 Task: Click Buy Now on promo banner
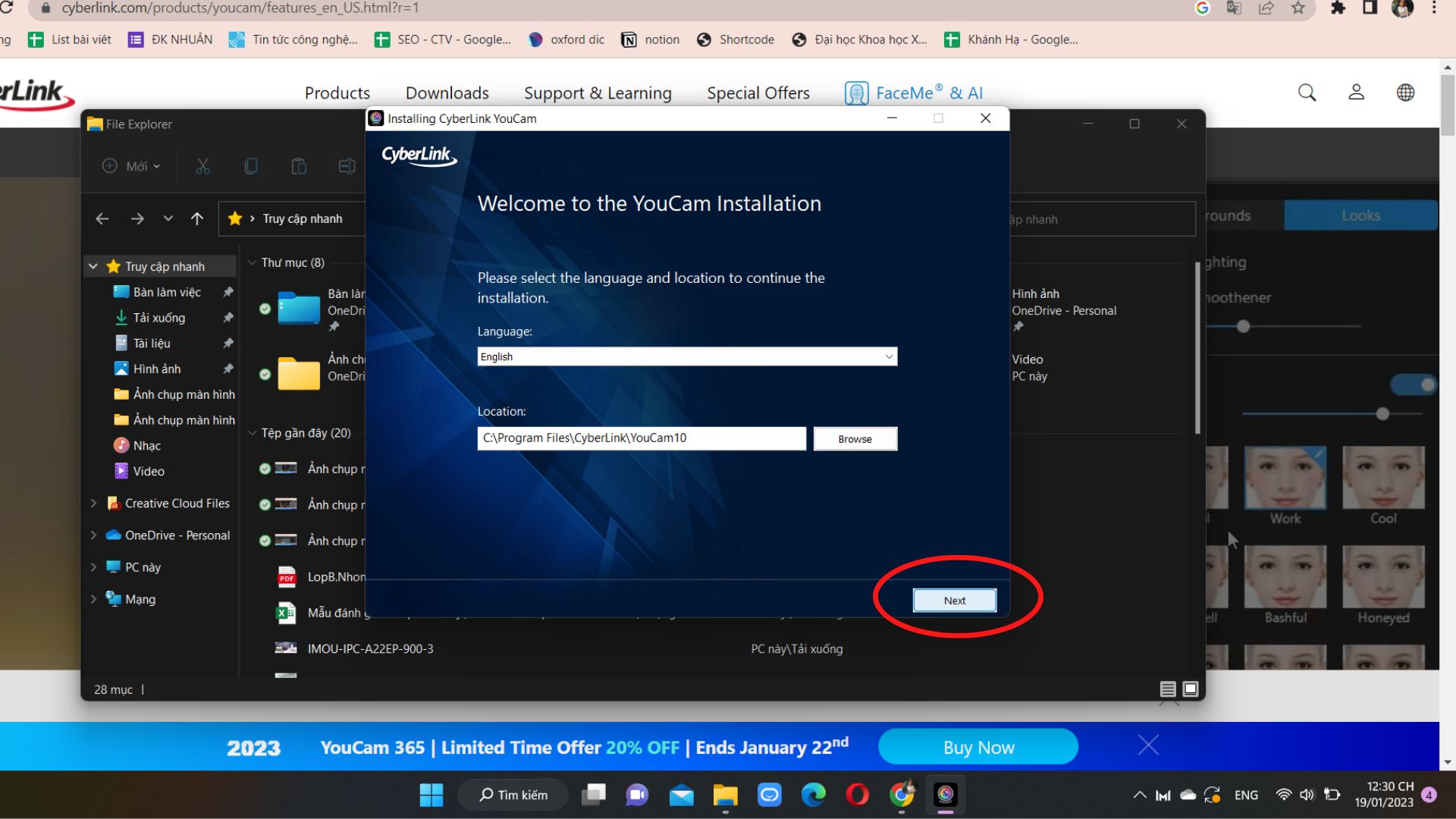978,748
